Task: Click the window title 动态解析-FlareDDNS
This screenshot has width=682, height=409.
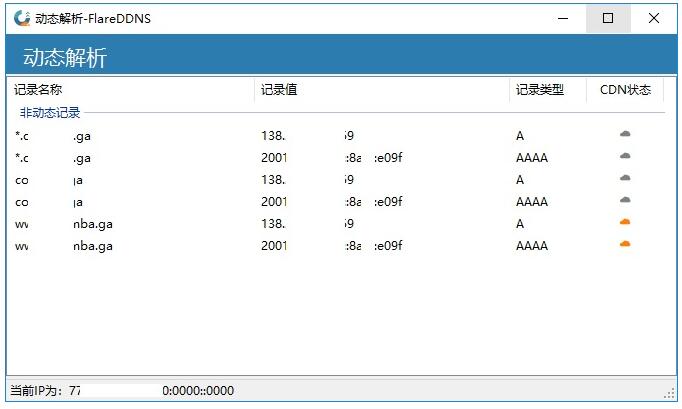Action: (x=93, y=19)
